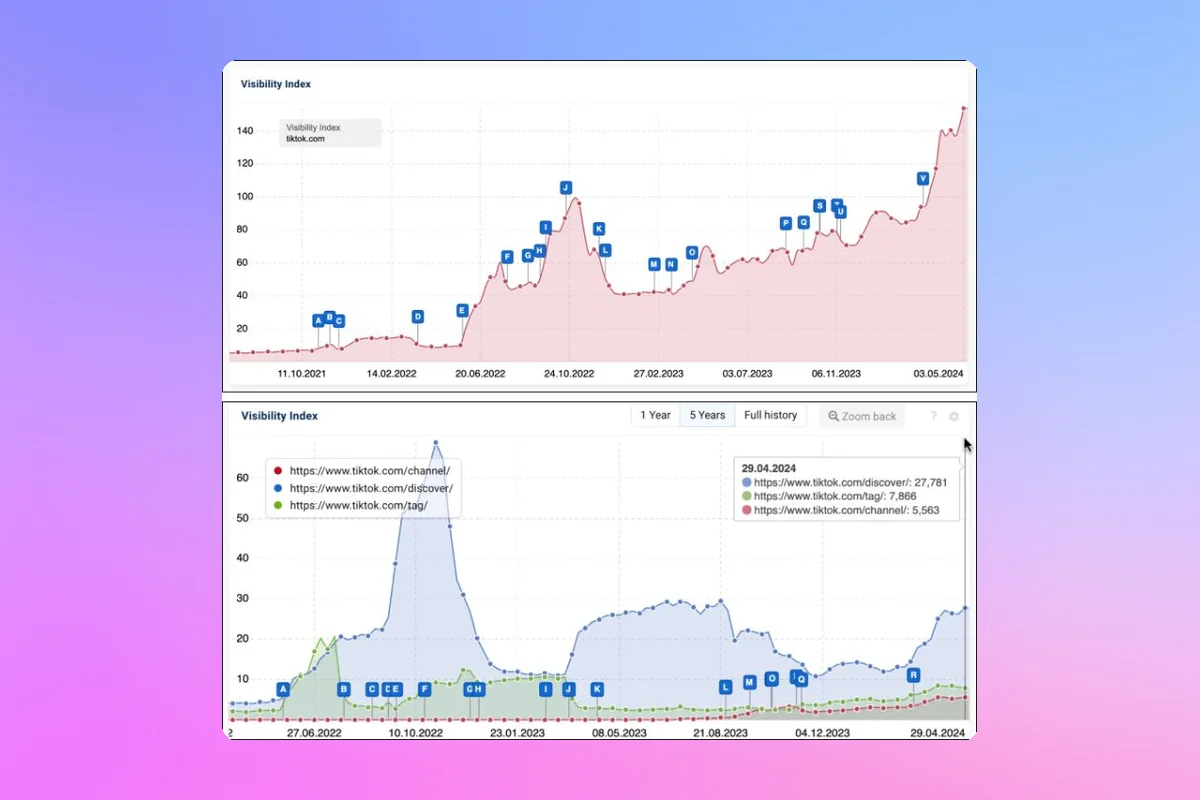Screen dimensions: 1200x800
Task: Open event pin K in the top chart
Action: click(x=599, y=229)
